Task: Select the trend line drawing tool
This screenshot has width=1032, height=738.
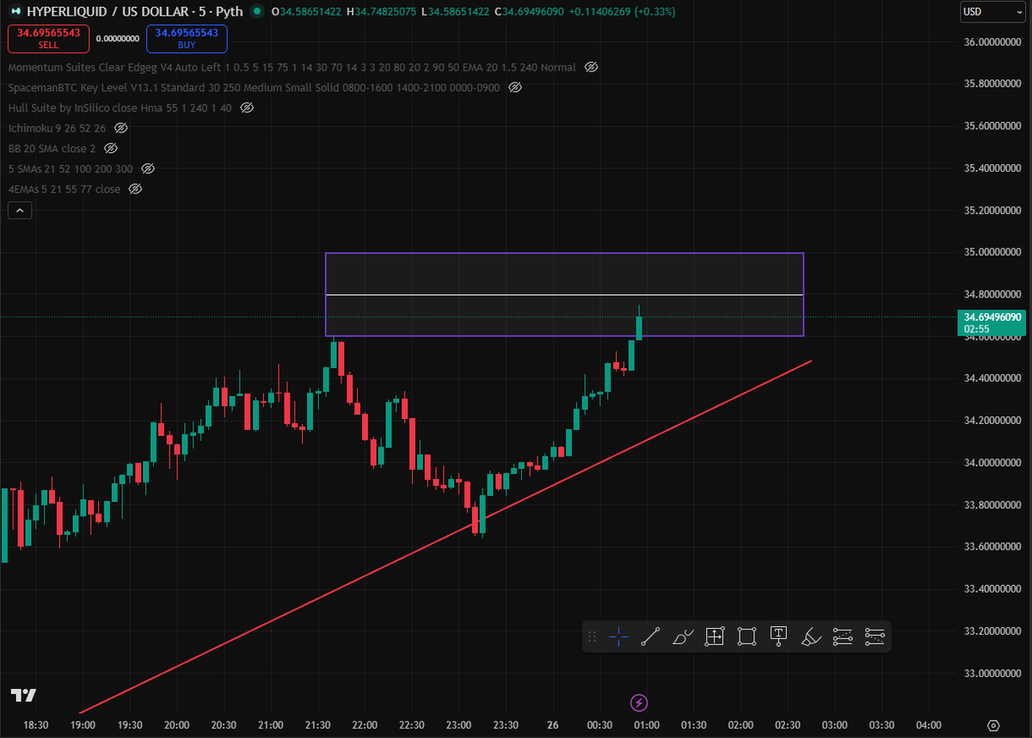Action: click(x=650, y=636)
